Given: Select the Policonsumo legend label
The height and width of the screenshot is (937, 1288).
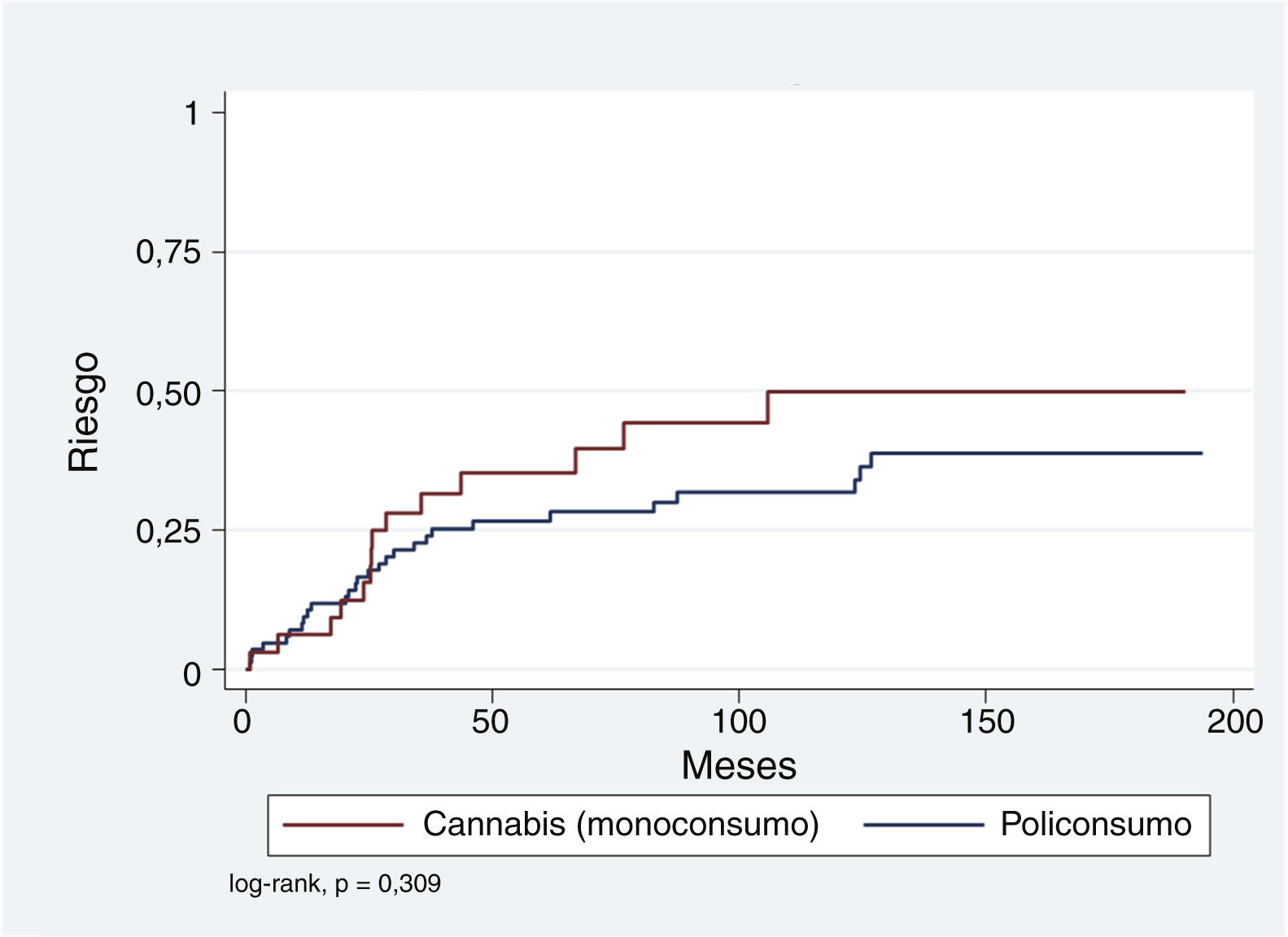Looking at the screenshot, I should click(1095, 825).
